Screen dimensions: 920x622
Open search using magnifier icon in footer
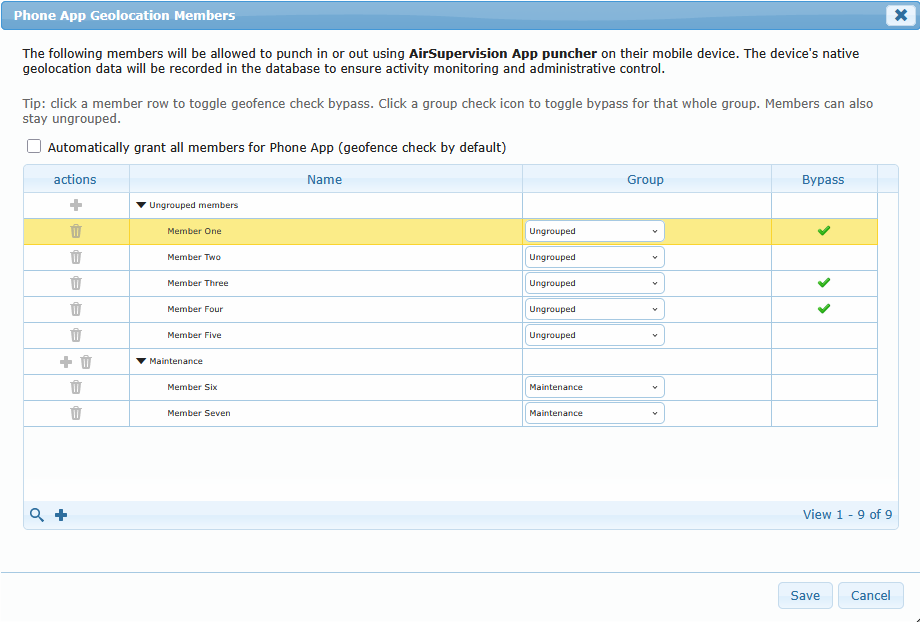pyautogui.click(x=37, y=515)
